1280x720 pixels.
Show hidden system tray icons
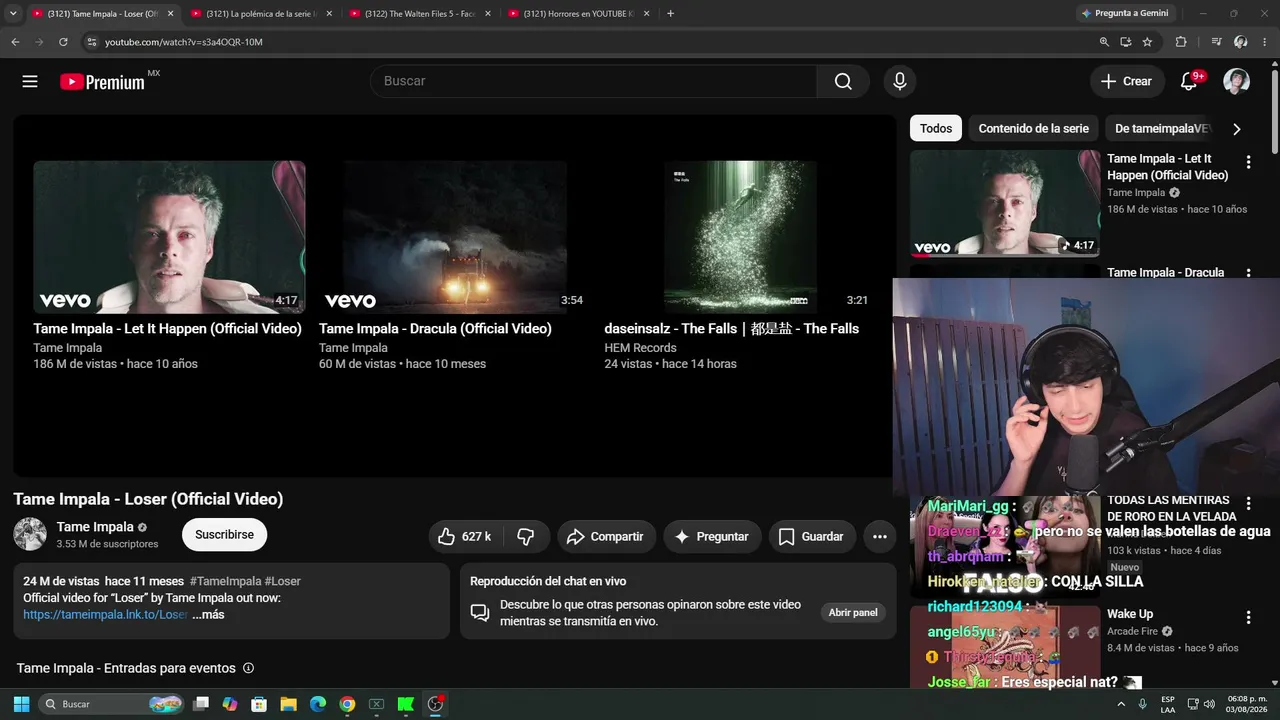[x=1120, y=704]
